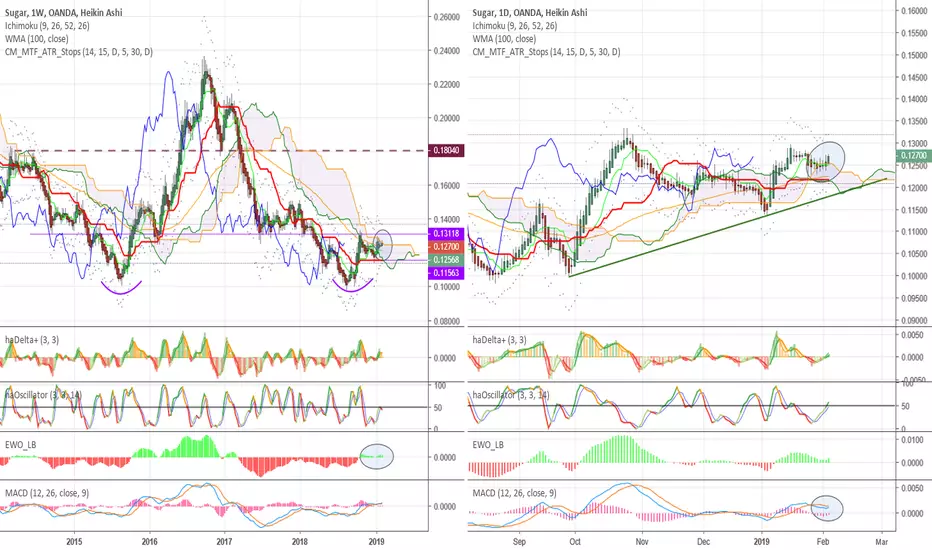Click 2015 on the weekly time axis
The width and height of the screenshot is (932, 550).
point(74,542)
